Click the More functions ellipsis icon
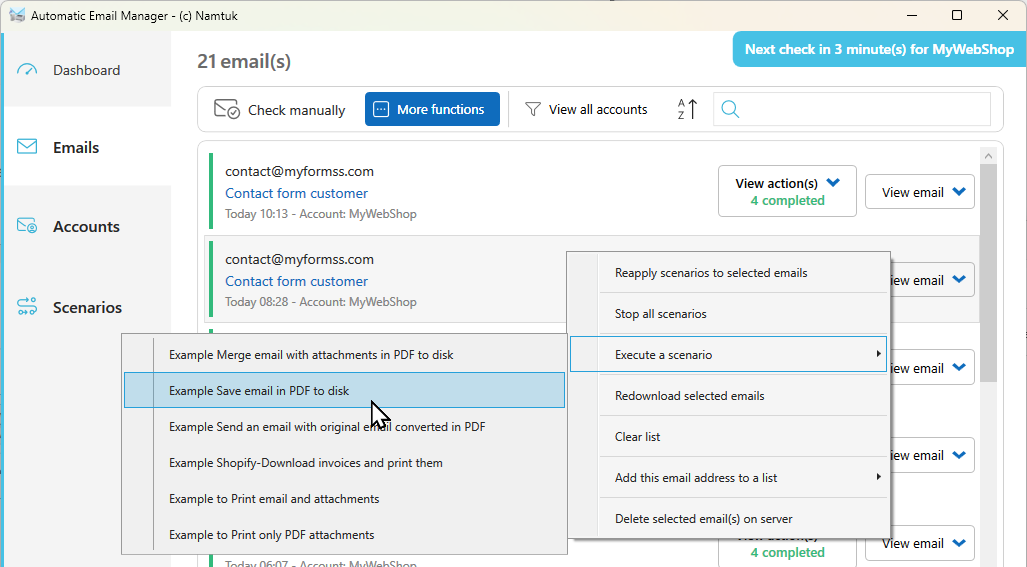The image size is (1027, 567). point(381,109)
